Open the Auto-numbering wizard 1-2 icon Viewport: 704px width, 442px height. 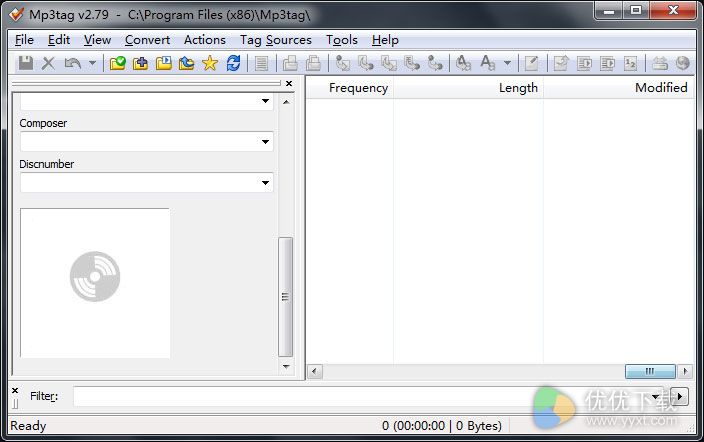coord(630,63)
